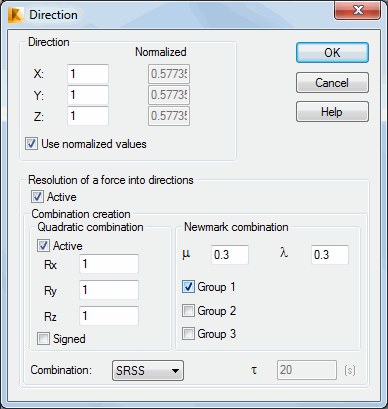
Task: Toggle Use normalized values checkbox
Action: [31, 144]
